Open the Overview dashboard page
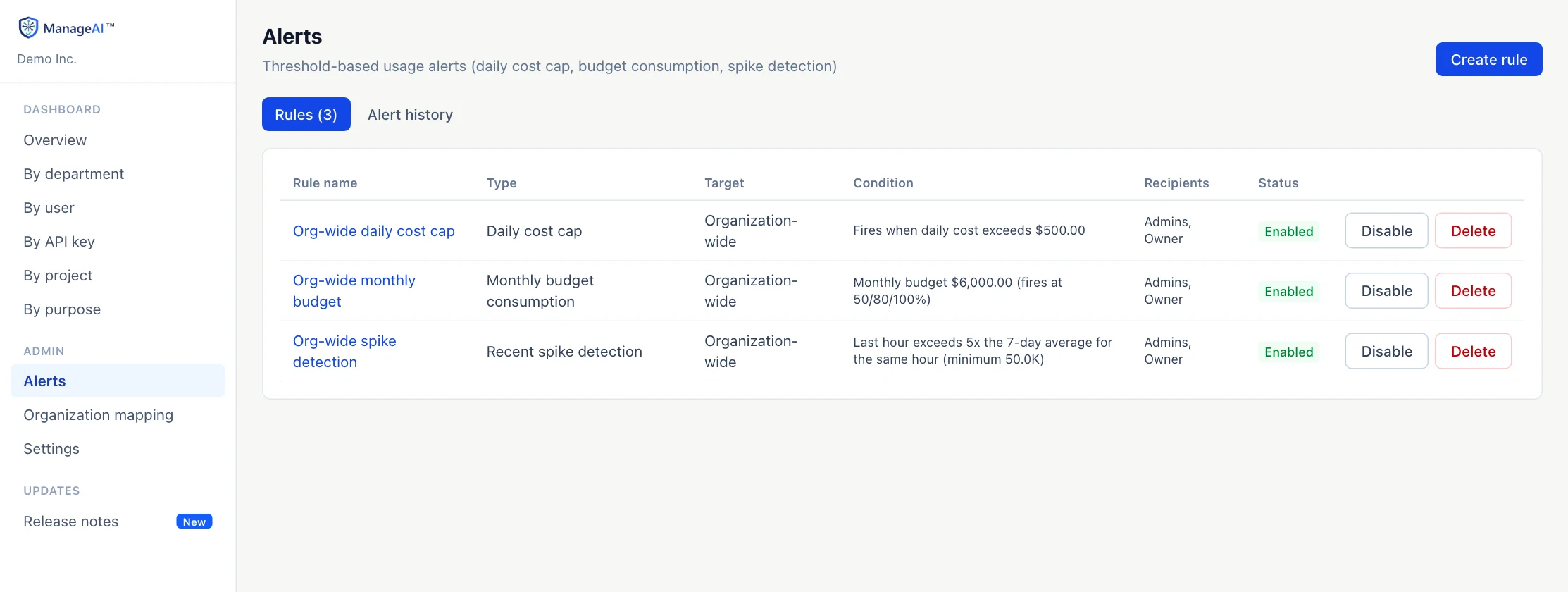Image resolution: width=1568 pixels, height=592 pixels. [55, 140]
